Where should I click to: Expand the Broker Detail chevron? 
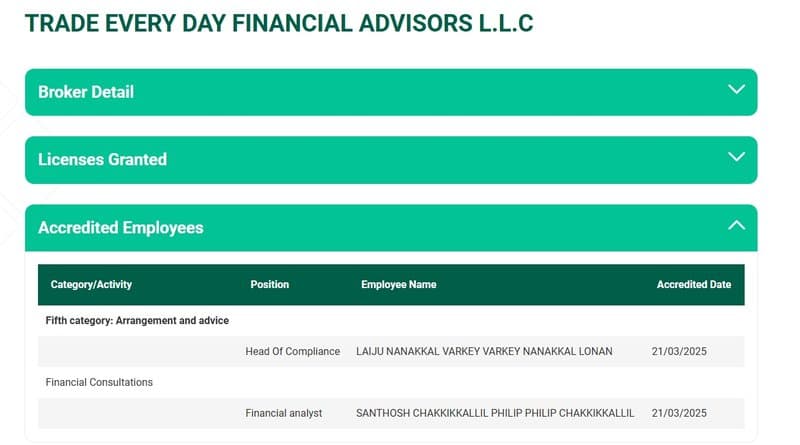736,89
